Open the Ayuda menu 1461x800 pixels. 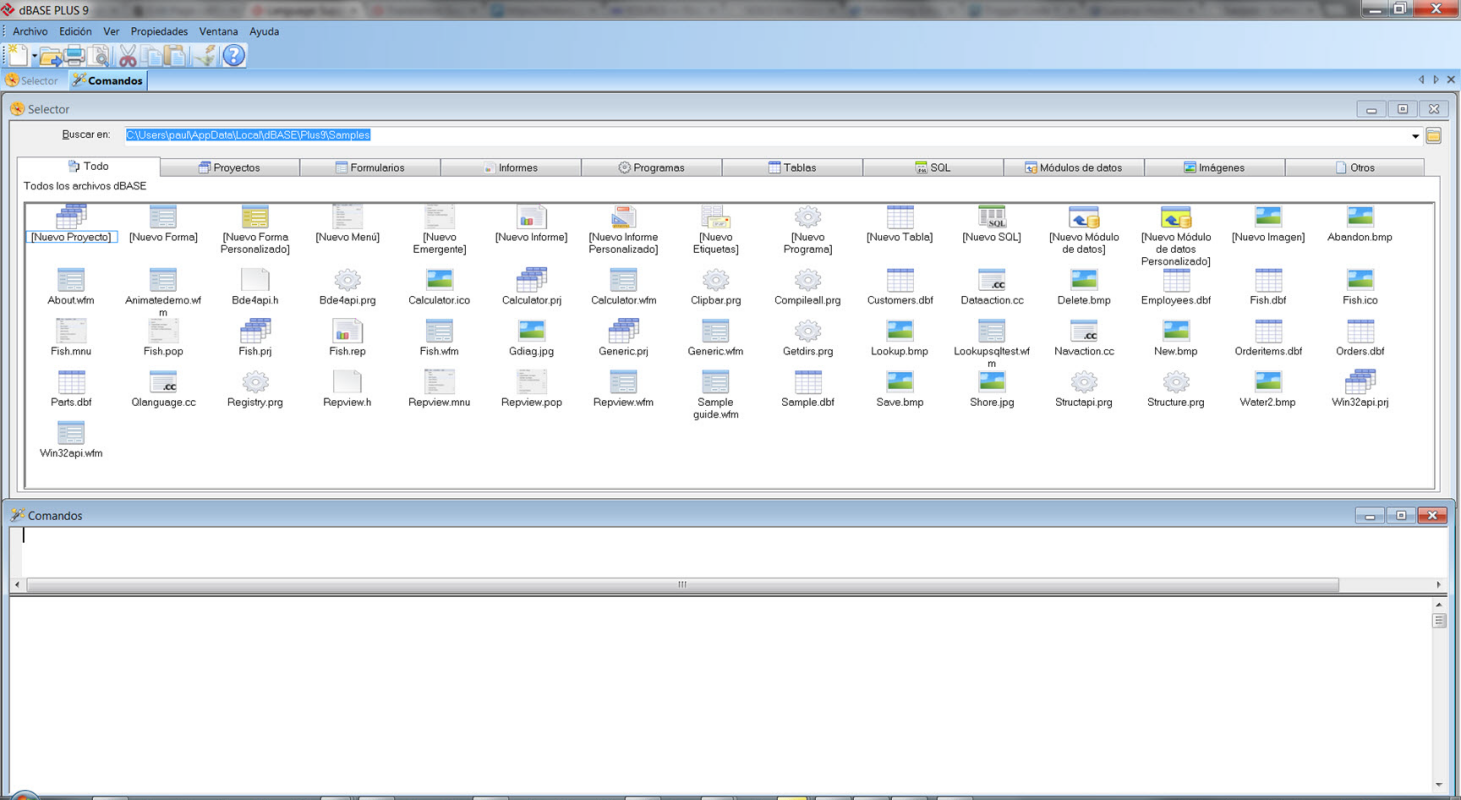point(264,31)
